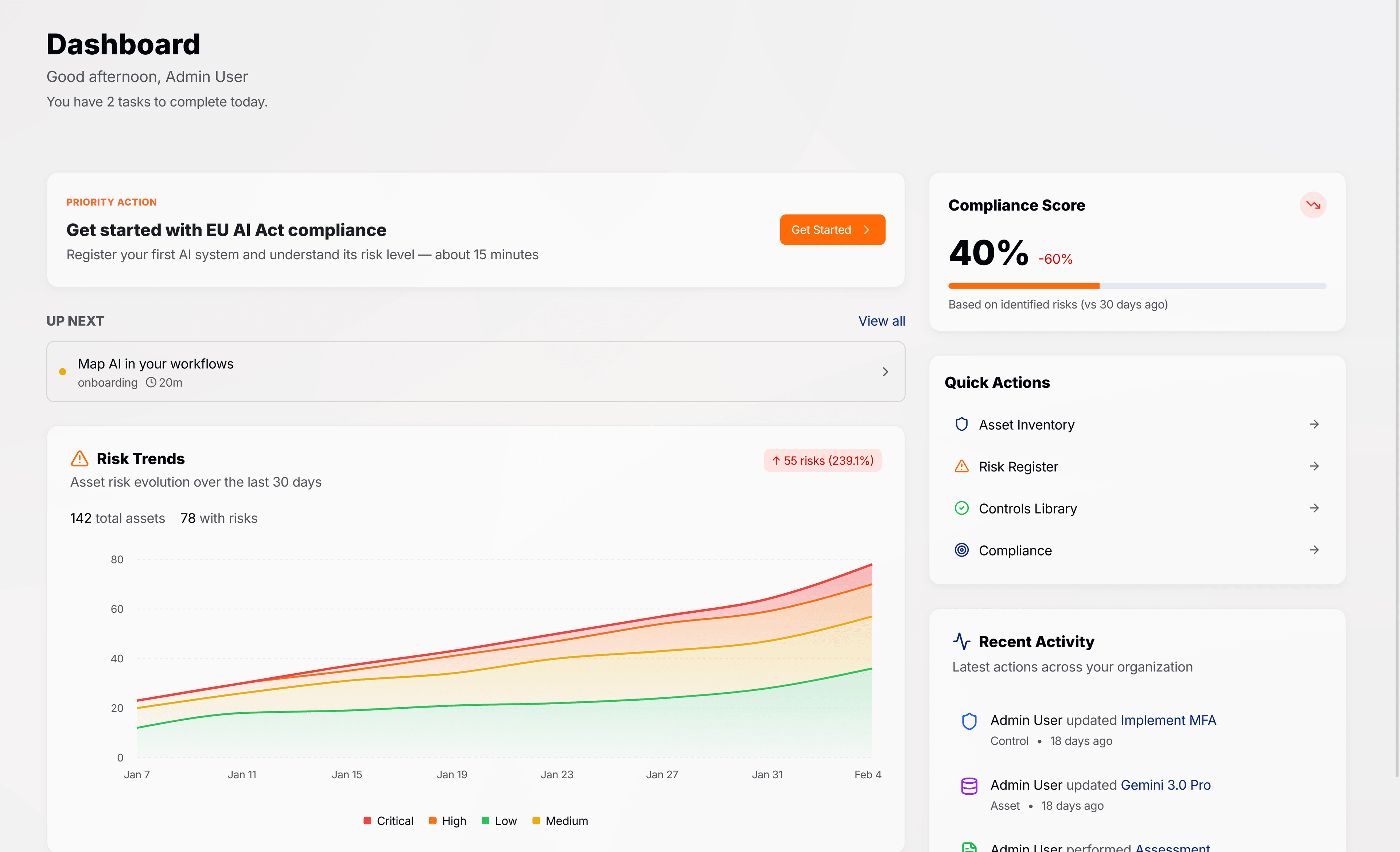
Task: Click the Asset Inventory shield icon
Action: (x=961, y=424)
